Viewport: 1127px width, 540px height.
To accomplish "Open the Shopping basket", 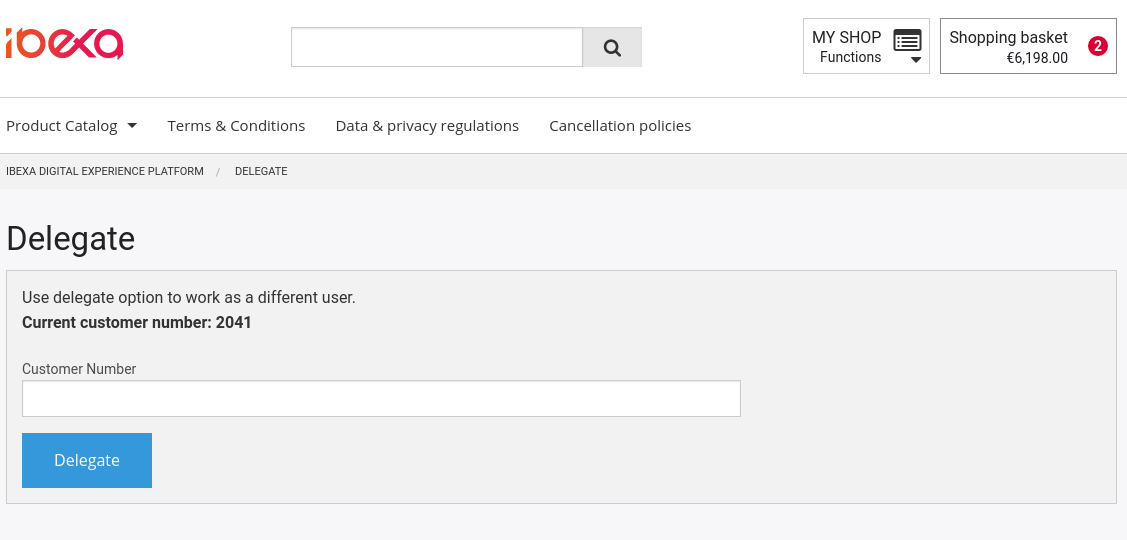I will (x=1028, y=46).
